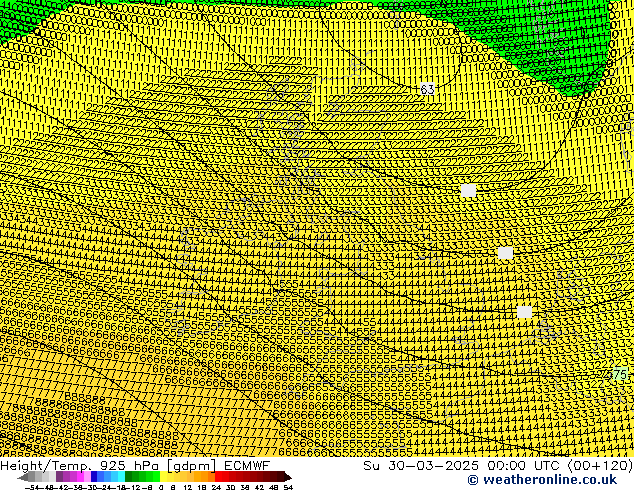Click the legend scale value 54
Image resolution: width=634 pixels, height=490 pixels.
[x=288, y=488]
